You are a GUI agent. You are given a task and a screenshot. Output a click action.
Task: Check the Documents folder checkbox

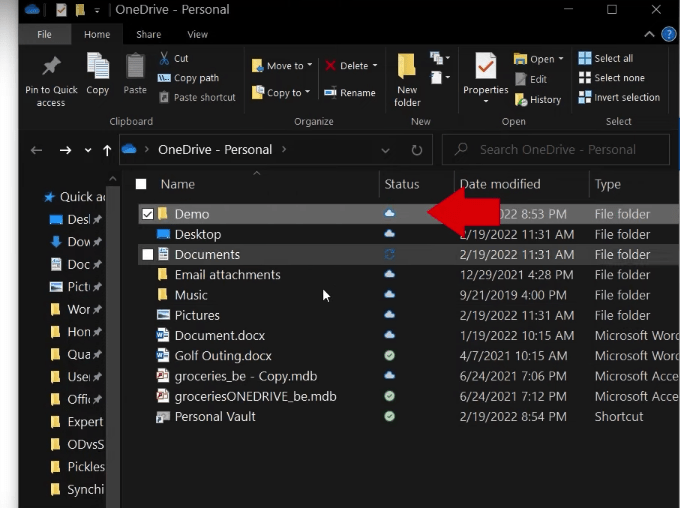point(148,255)
